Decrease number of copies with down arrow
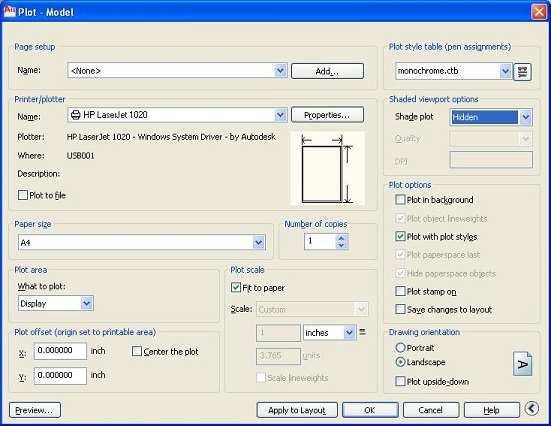The width and height of the screenshot is (551, 426). click(341, 245)
